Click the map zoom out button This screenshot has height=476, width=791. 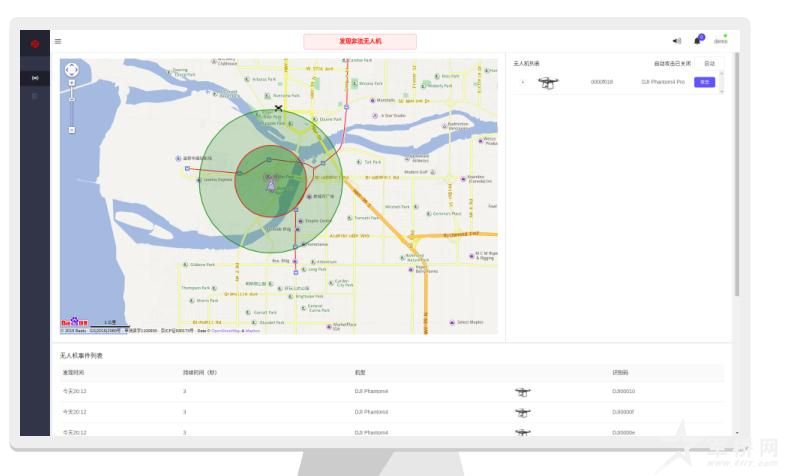point(71,130)
